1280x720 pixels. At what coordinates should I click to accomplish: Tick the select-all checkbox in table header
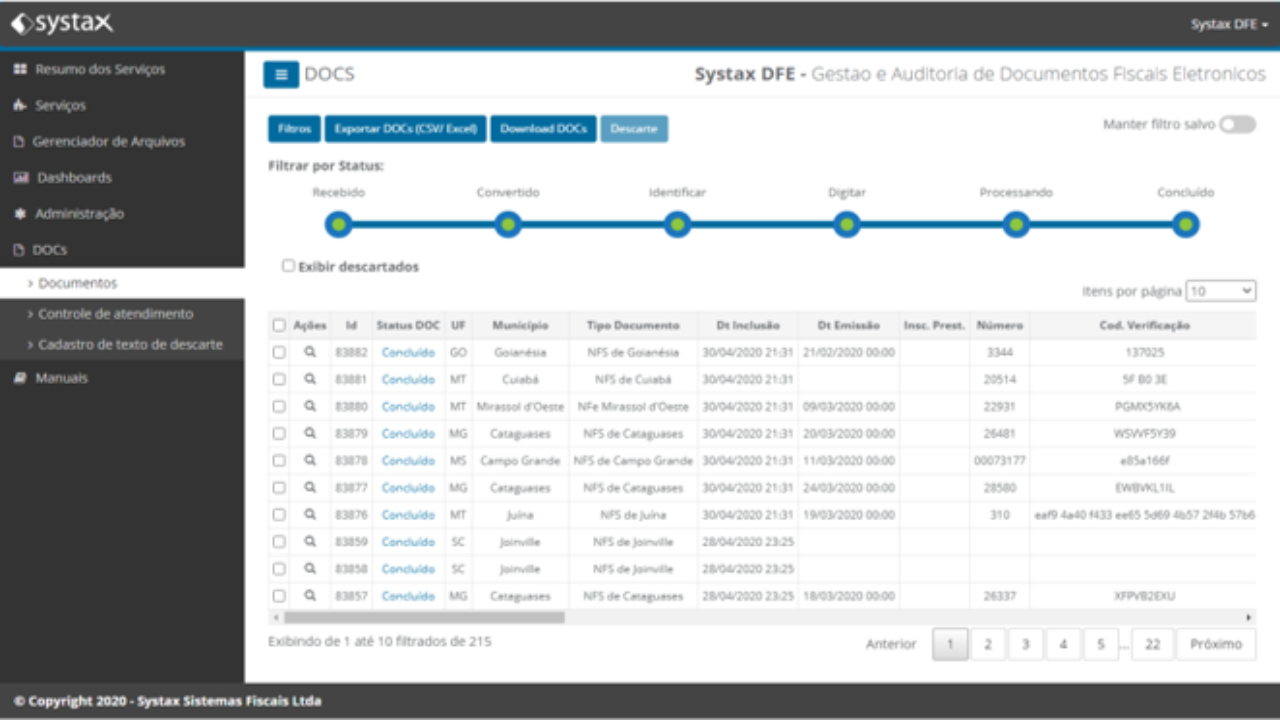pos(279,325)
